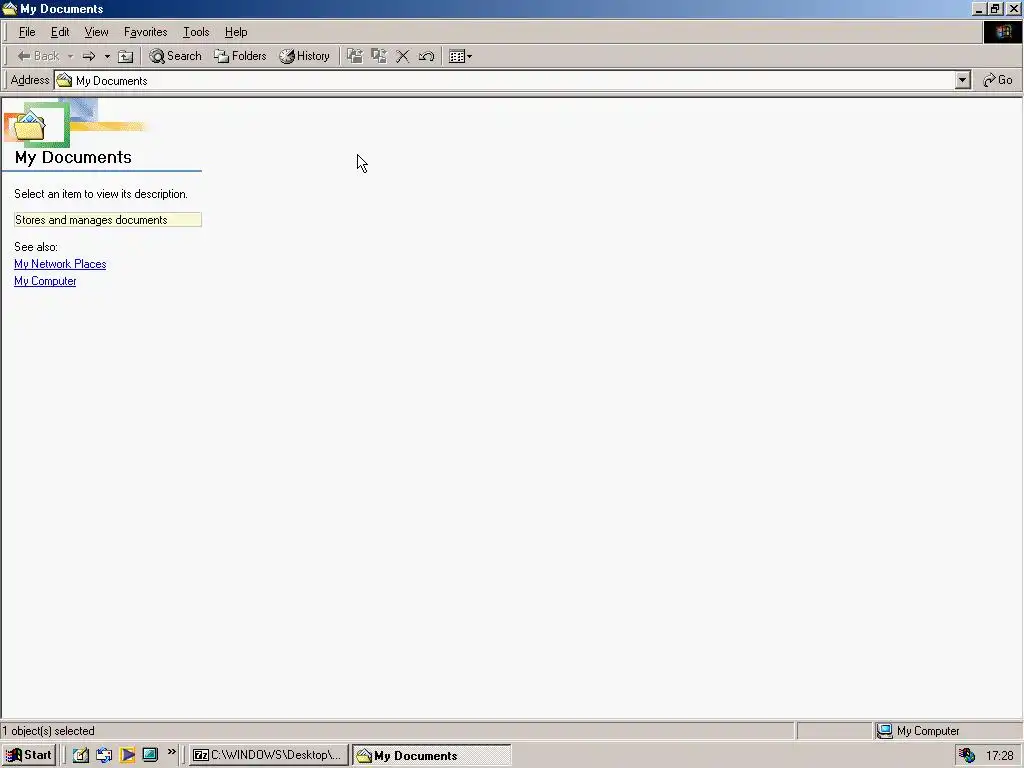
Task: Follow the My Computer link
Action: click(45, 281)
